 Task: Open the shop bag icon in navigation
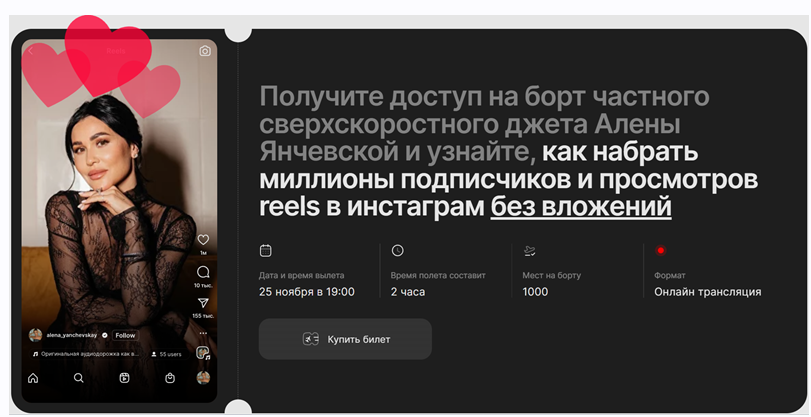(171, 378)
